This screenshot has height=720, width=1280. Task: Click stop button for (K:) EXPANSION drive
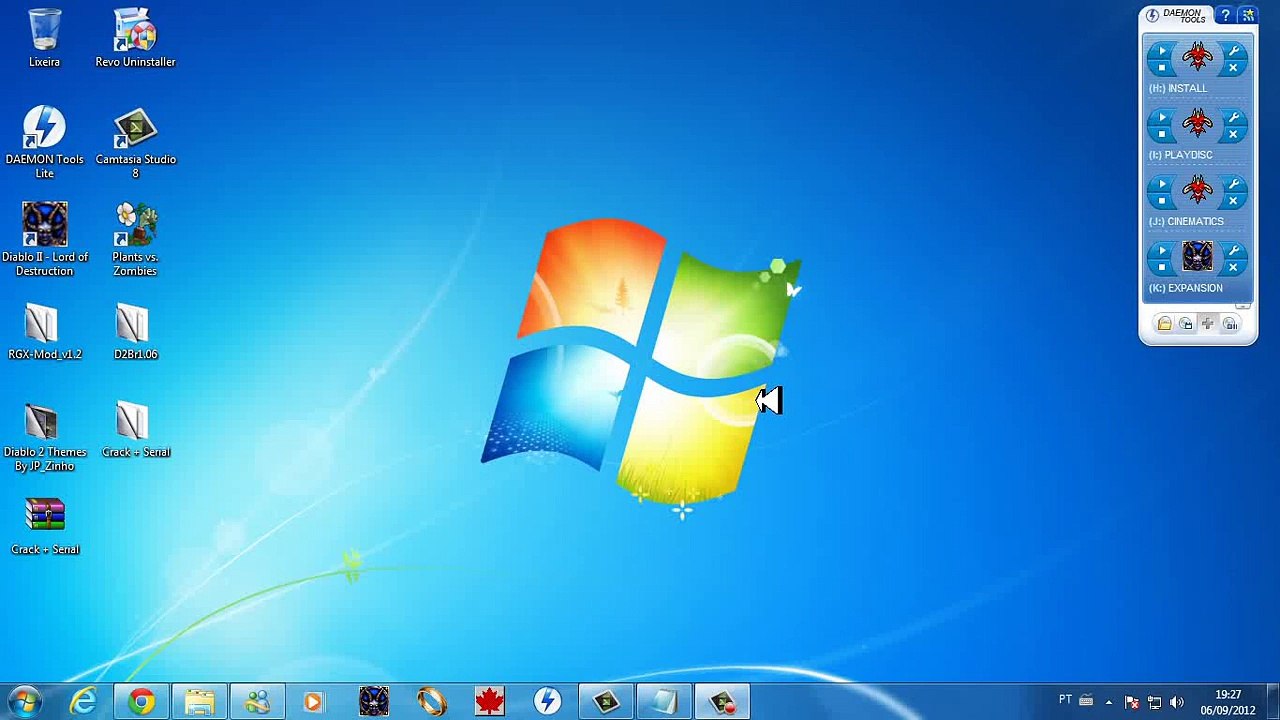click(x=1162, y=268)
